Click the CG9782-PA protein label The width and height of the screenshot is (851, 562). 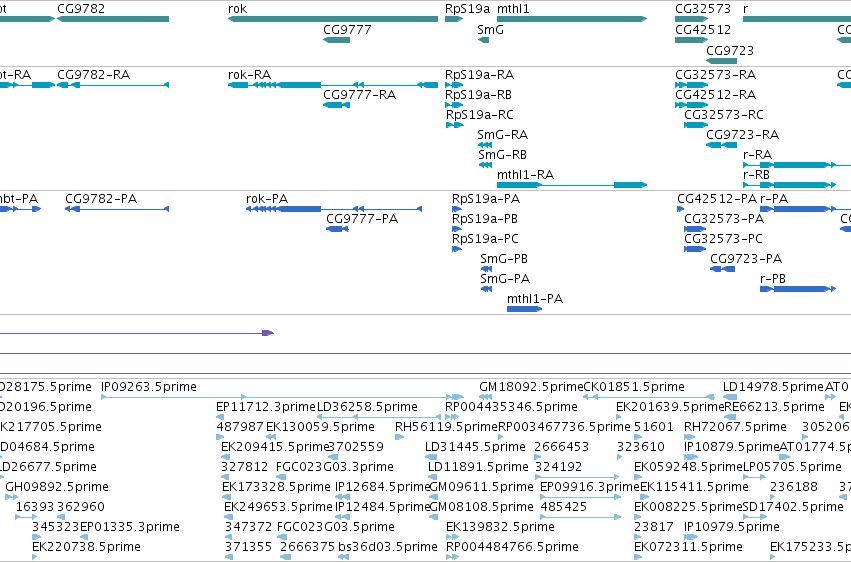pyautogui.click(x=101, y=199)
